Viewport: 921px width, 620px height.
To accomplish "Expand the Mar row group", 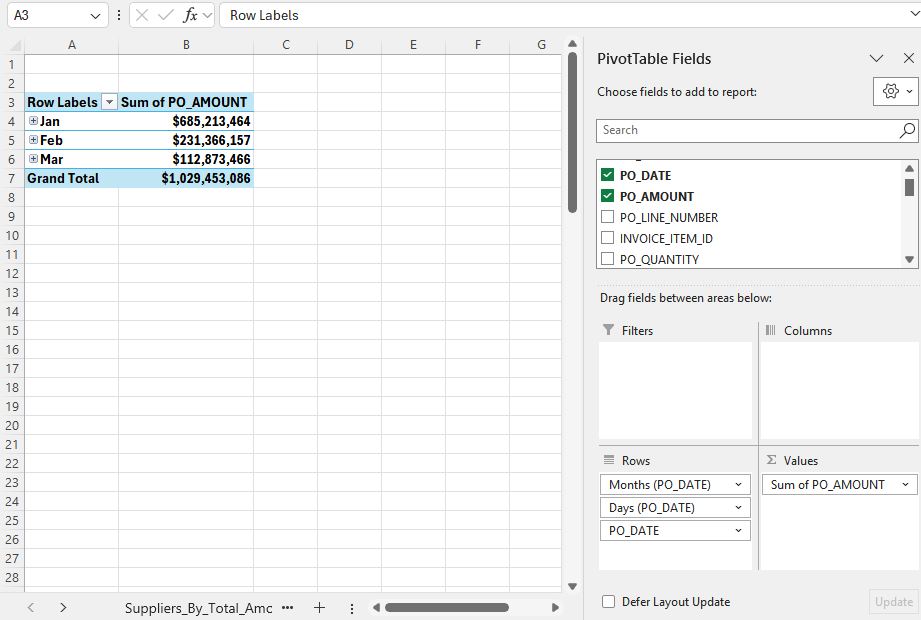I will (33, 159).
